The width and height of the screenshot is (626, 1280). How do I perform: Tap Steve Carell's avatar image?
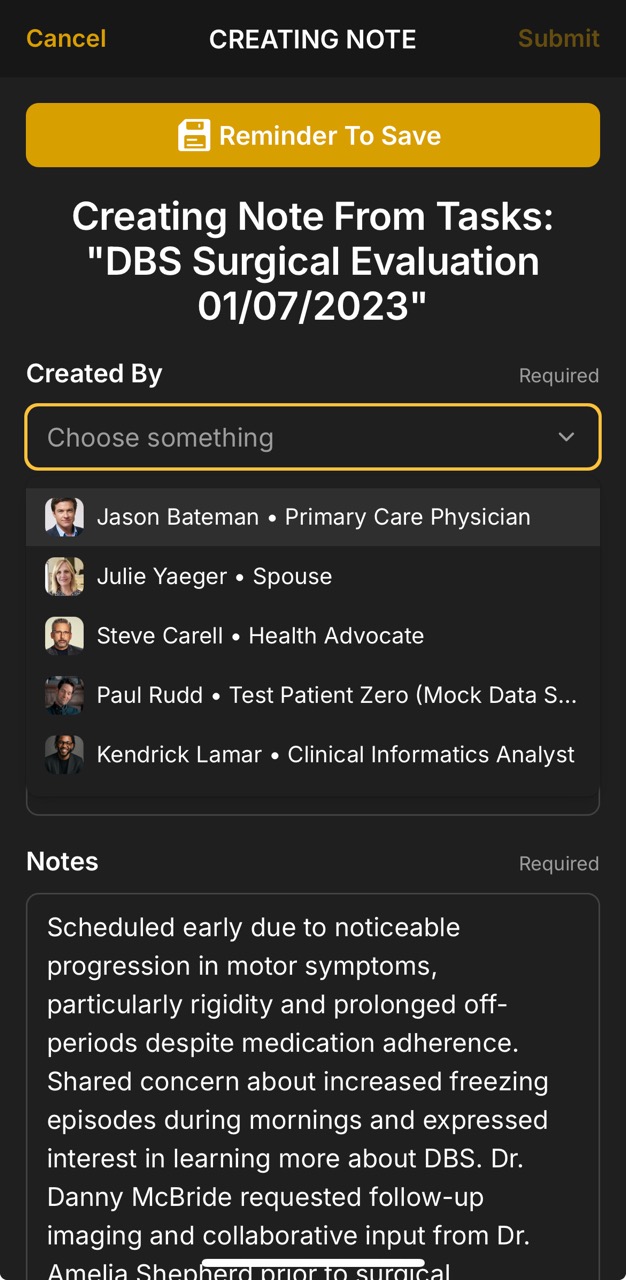[x=64, y=635]
